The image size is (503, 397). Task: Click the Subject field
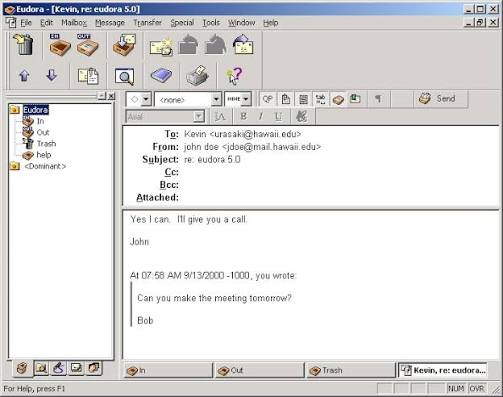tap(340, 159)
